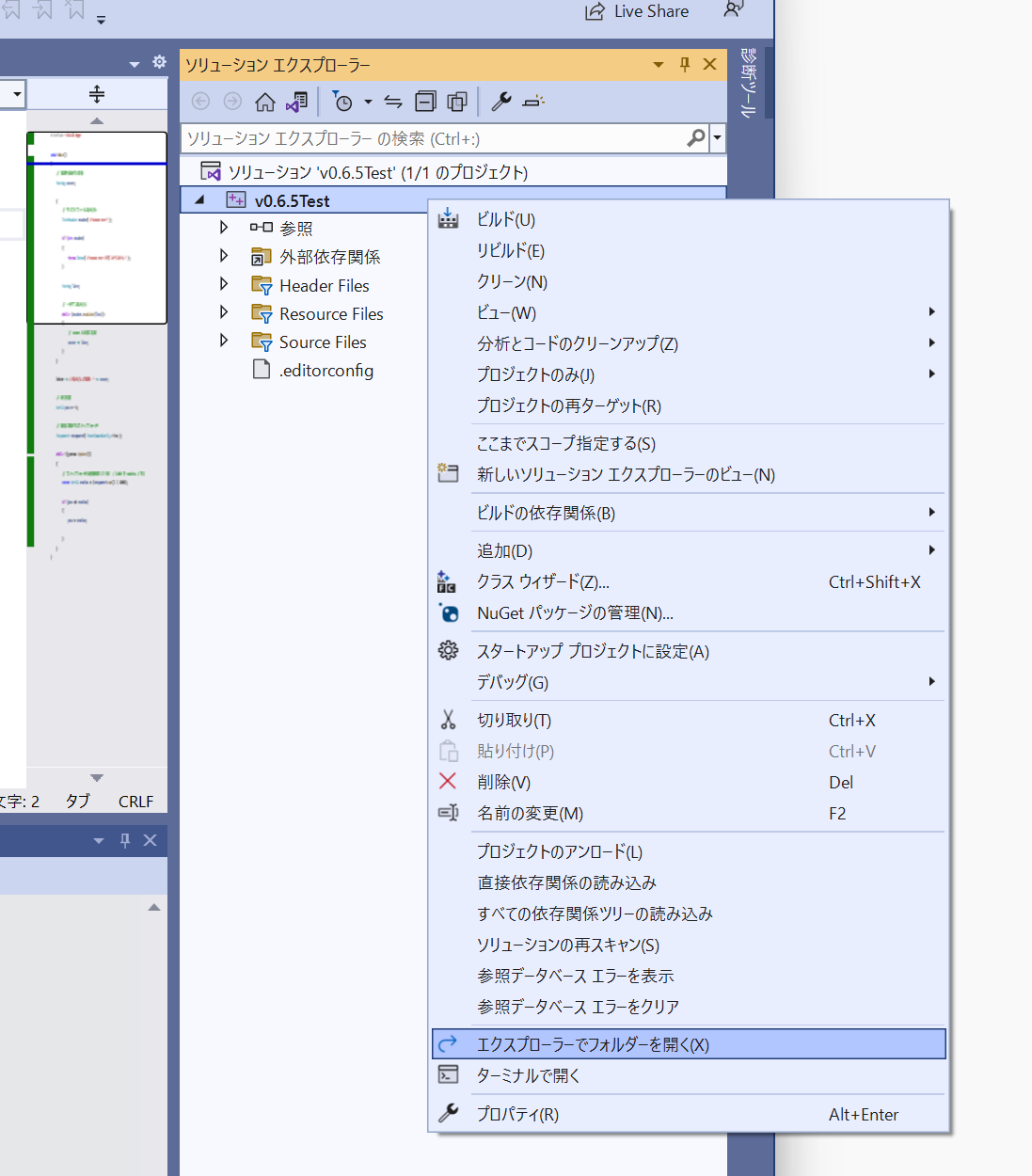Click the CRLF line ending indicator
This screenshot has width=1032, height=1176.
135,802
